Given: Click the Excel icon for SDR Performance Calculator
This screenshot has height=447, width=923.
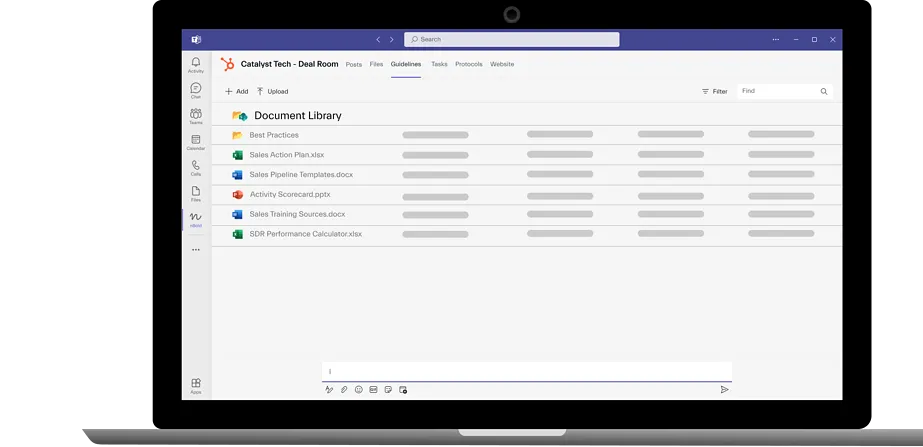Looking at the screenshot, I should 237,234.
